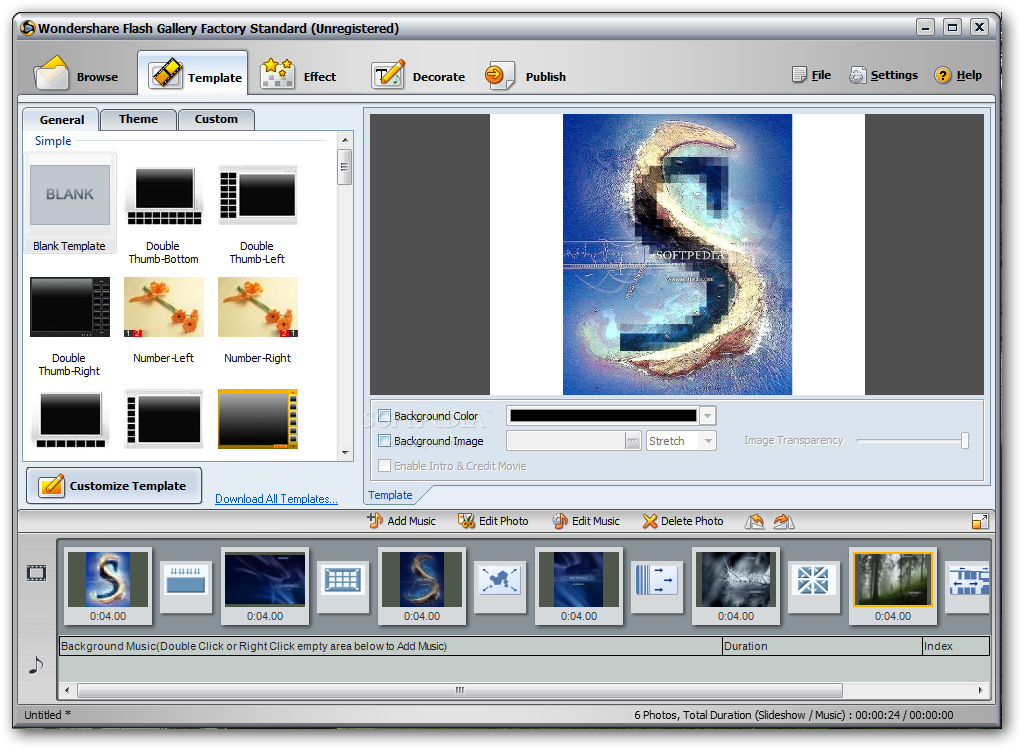
Task: Click the preview image in the canvas
Action: tap(677, 254)
